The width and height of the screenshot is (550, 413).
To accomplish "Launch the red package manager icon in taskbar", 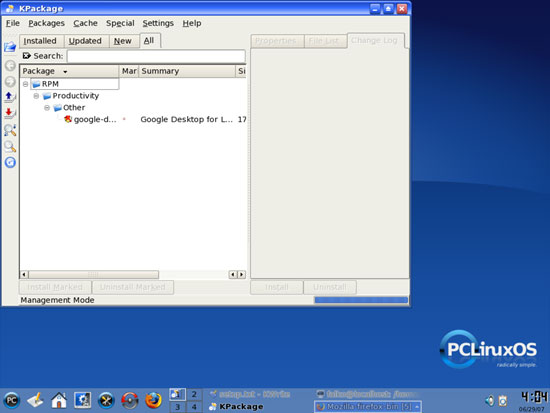I will (x=130, y=400).
